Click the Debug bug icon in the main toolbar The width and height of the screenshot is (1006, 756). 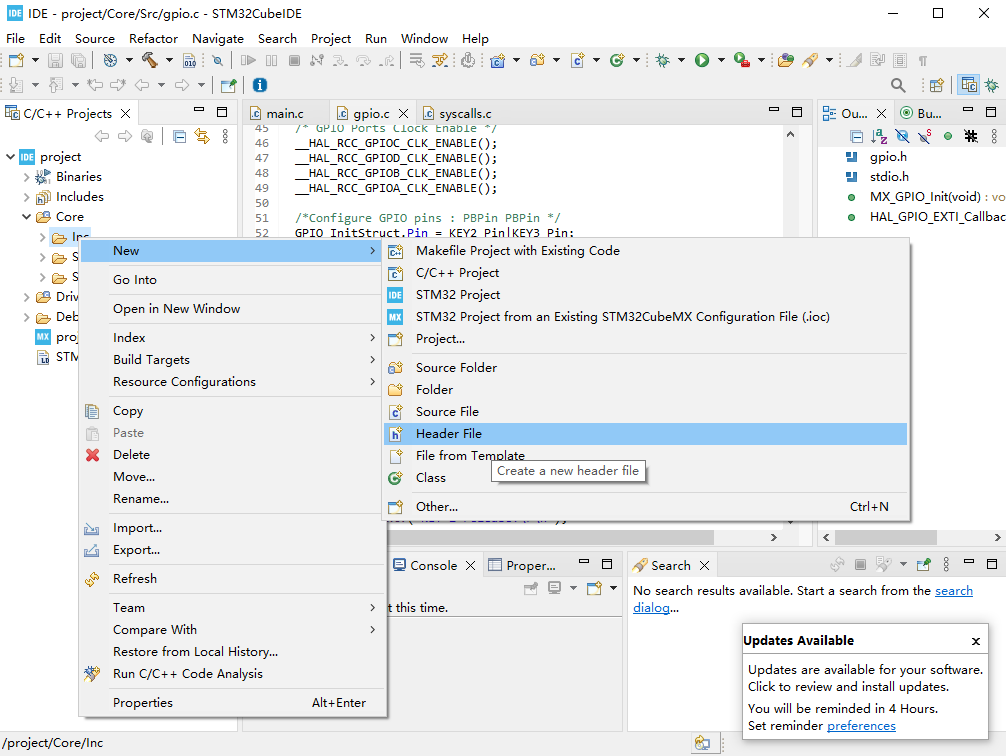click(663, 60)
